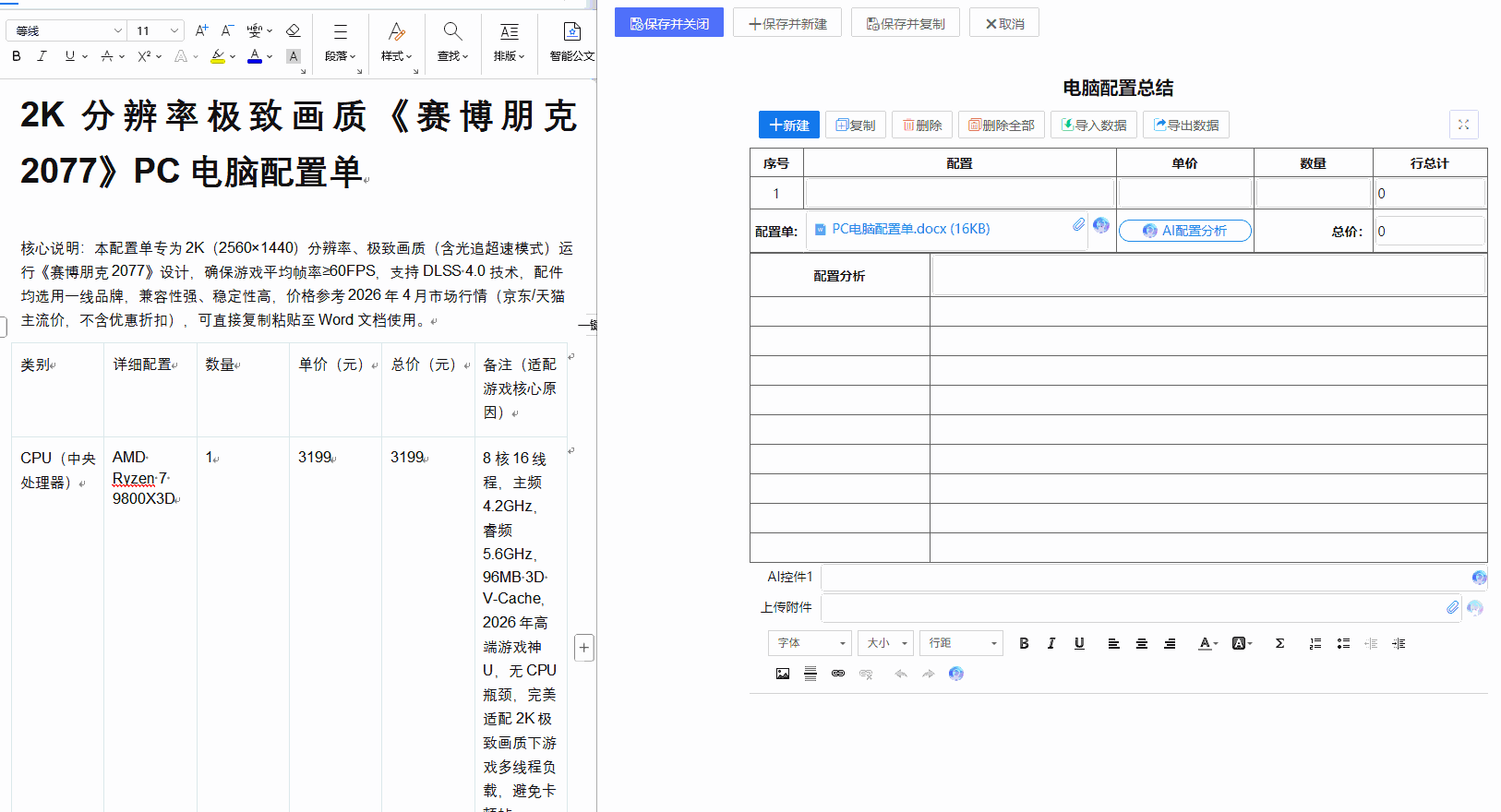This screenshot has height=812, width=1501.
Task: Click row 1 单价 input field
Action: click(1185, 193)
